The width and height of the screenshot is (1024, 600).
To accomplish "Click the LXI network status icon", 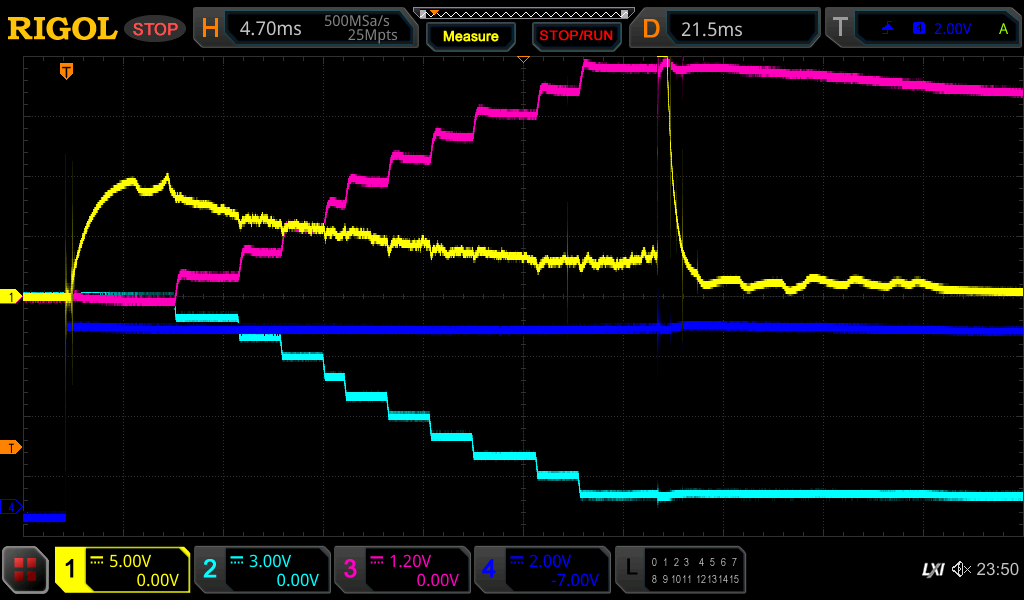I will [x=932, y=570].
